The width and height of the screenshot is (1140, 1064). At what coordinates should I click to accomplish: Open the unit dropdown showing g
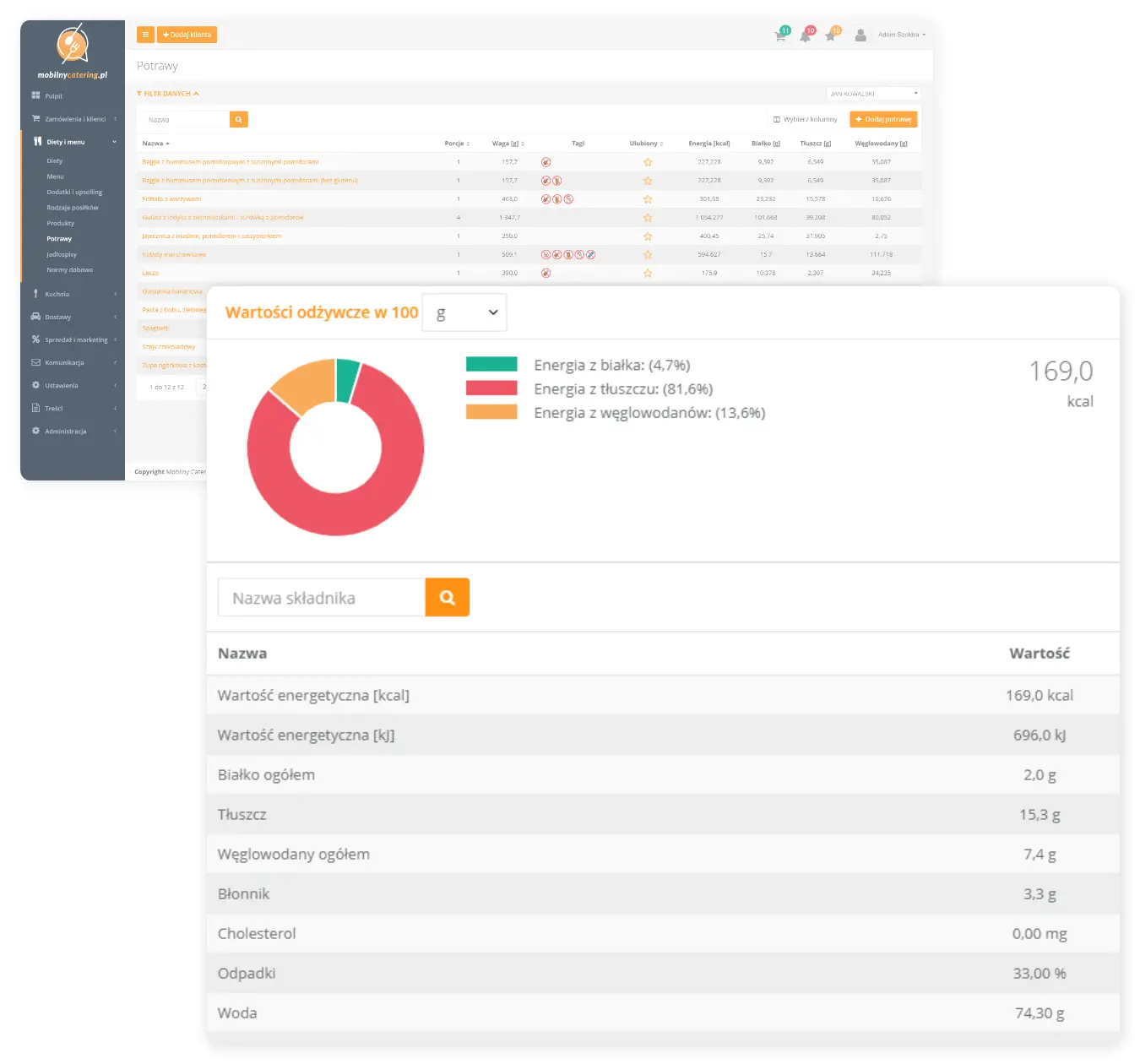[464, 312]
